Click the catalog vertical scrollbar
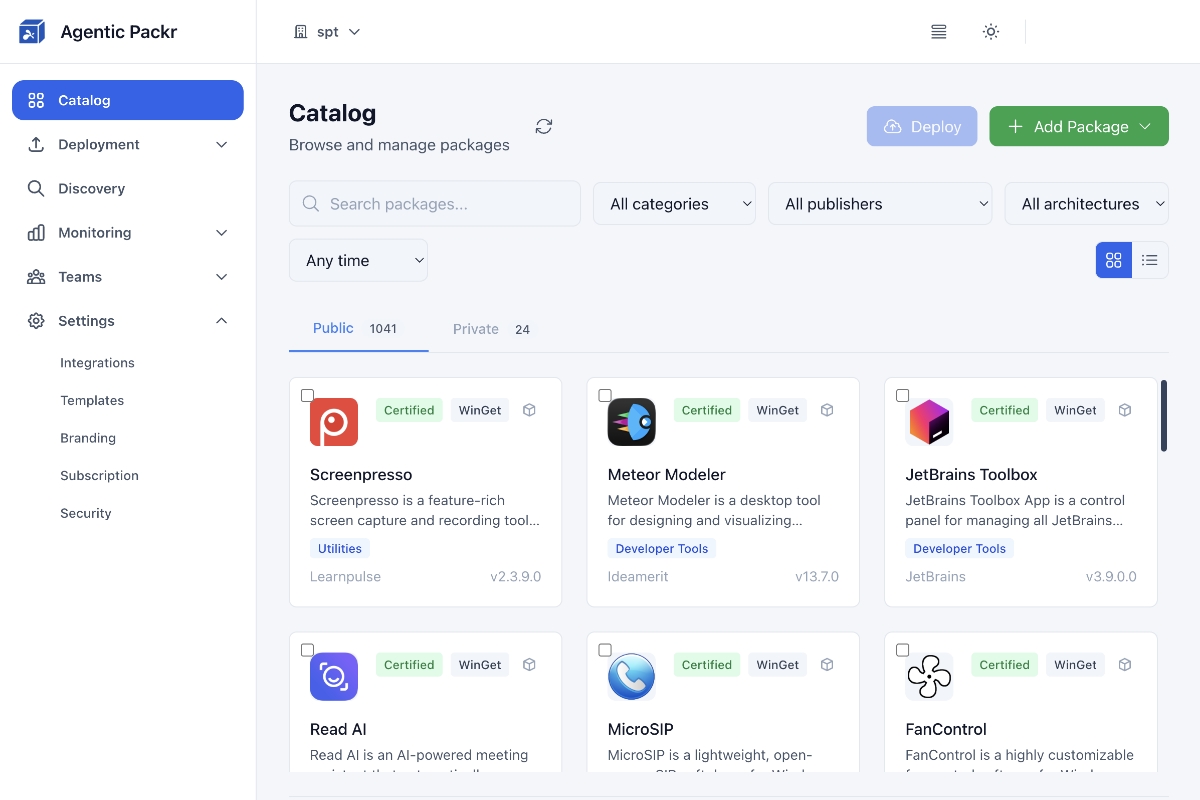Image resolution: width=1200 pixels, height=800 pixels. pos(1164,415)
